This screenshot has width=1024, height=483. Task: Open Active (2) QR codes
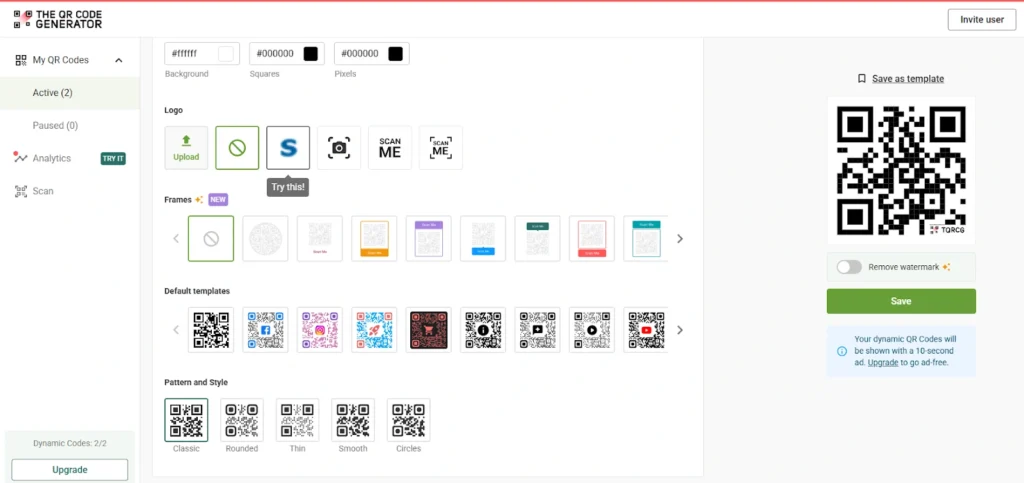point(70,93)
